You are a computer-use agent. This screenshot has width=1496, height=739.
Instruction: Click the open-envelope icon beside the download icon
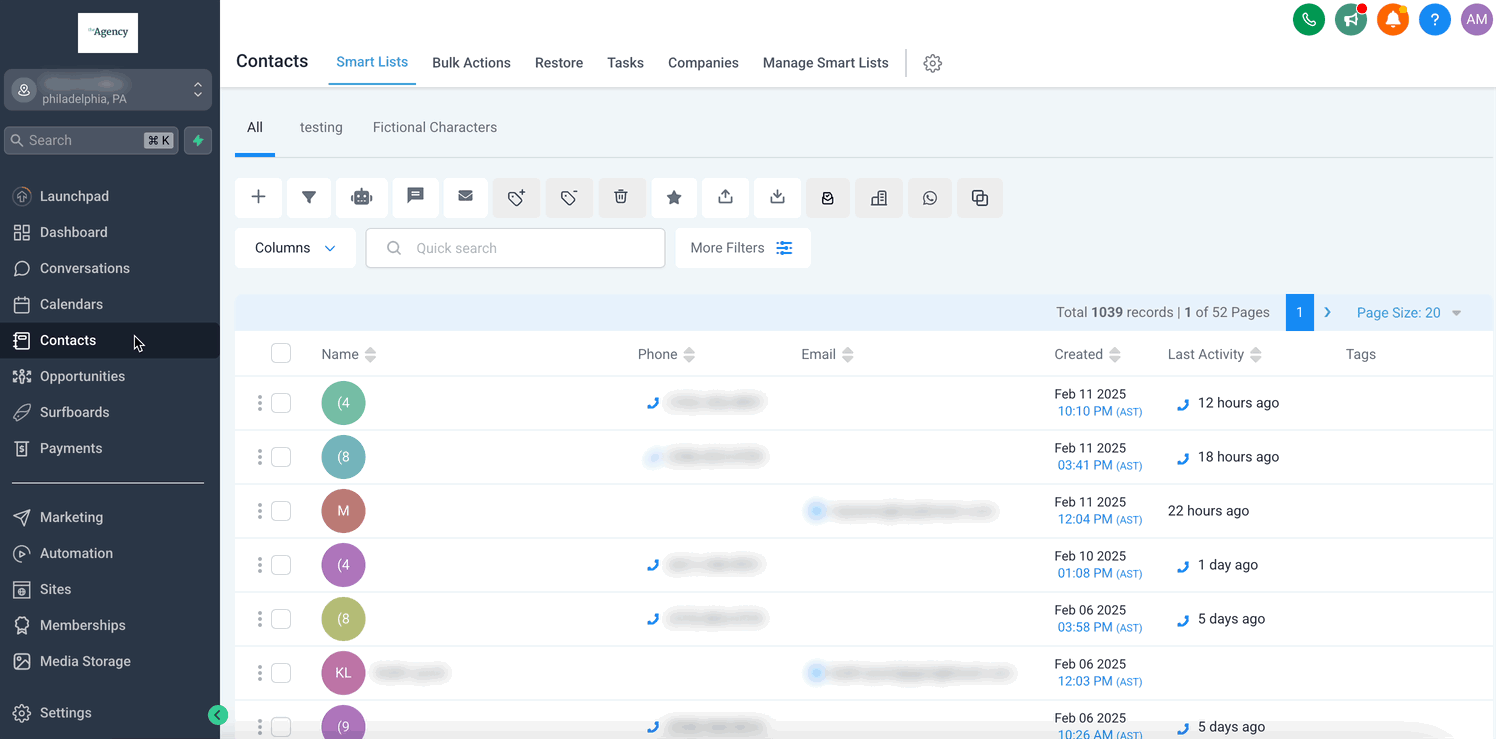click(x=827, y=197)
